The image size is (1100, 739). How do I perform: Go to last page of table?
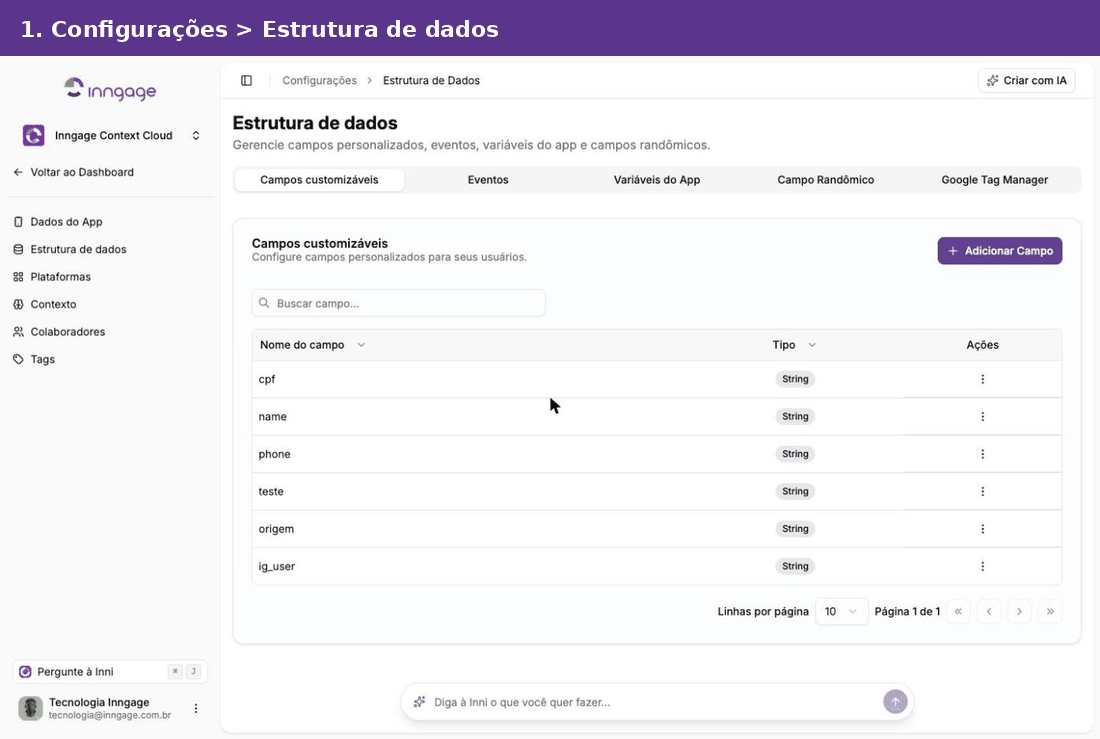(1050, 611)
